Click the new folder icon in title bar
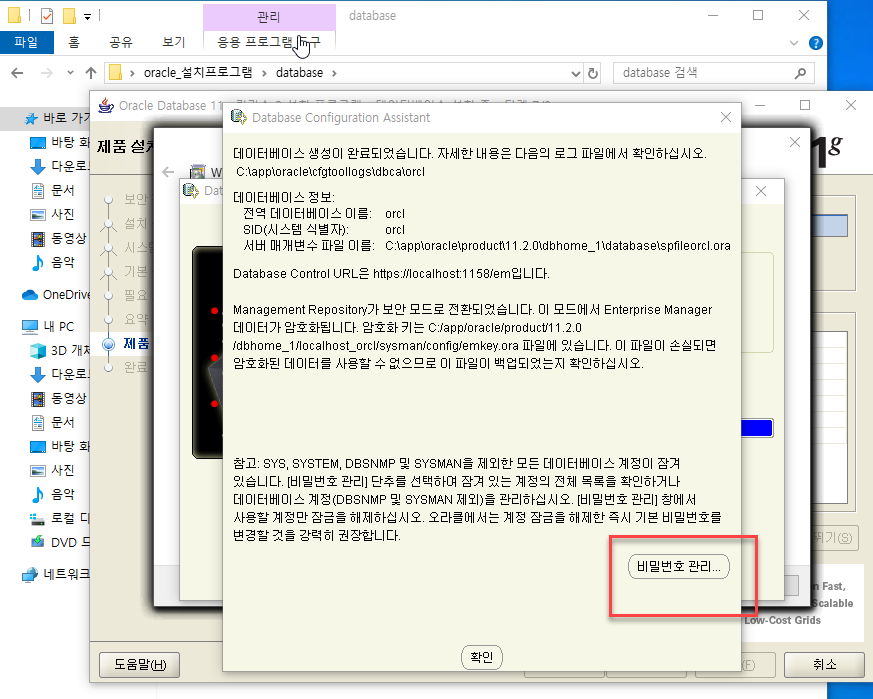Viewport: 873px width, 699px height. 69,16
